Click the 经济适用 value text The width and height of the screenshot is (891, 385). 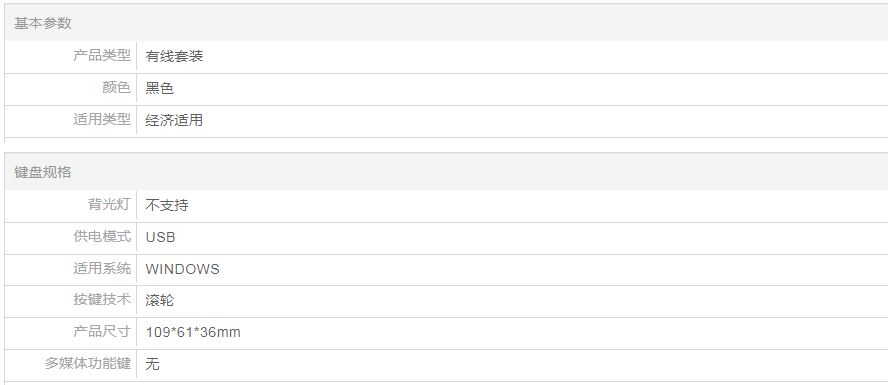[174, 120]
